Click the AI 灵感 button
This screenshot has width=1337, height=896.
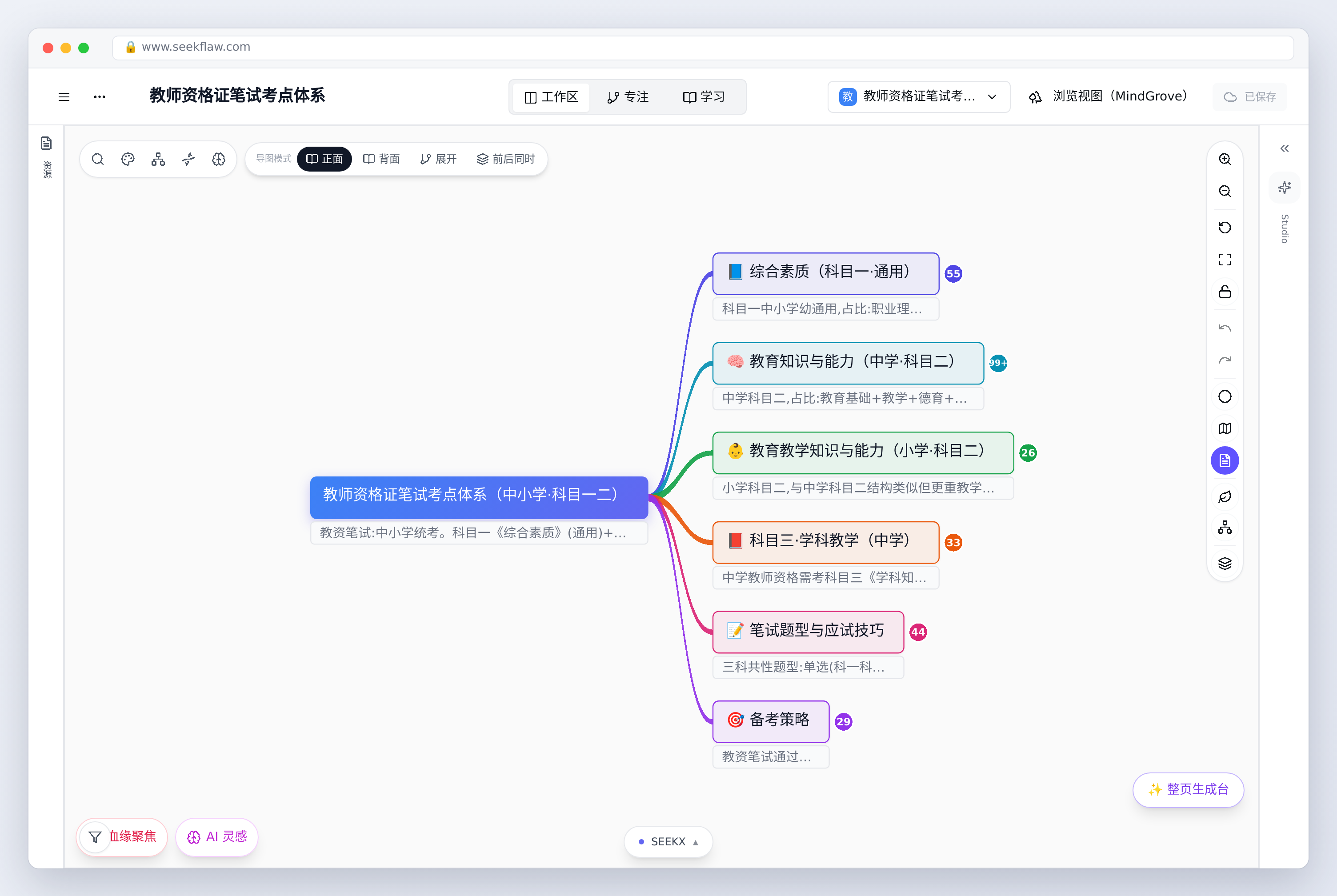pyautogui.click(x=217, y=836)
